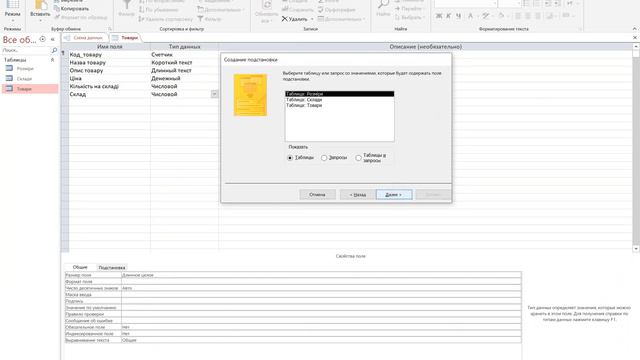Click the Счетчик data type cell

tap(184, 55)
